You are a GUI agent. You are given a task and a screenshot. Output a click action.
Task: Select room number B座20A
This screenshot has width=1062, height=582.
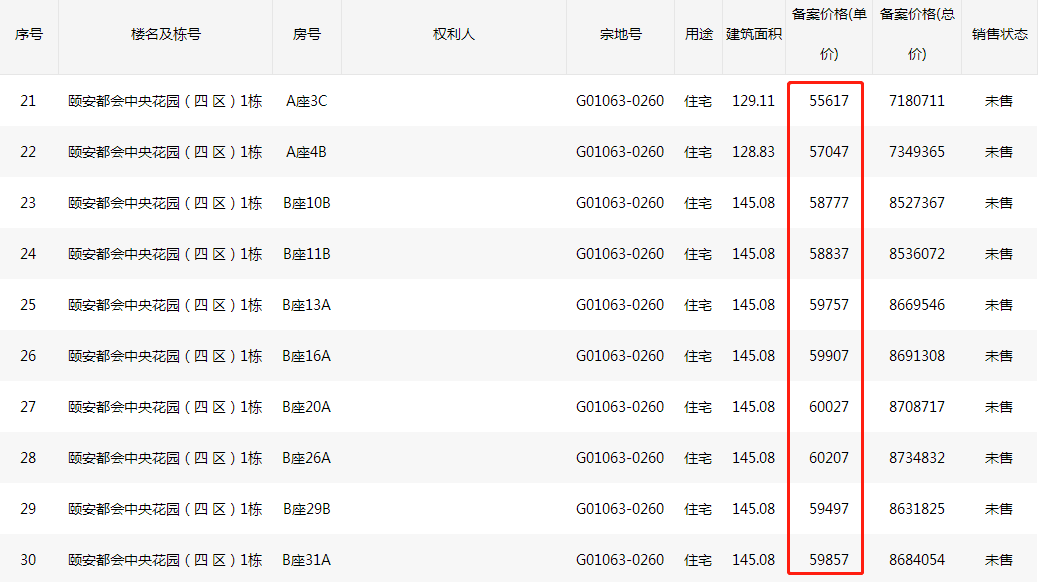(307, 407)
